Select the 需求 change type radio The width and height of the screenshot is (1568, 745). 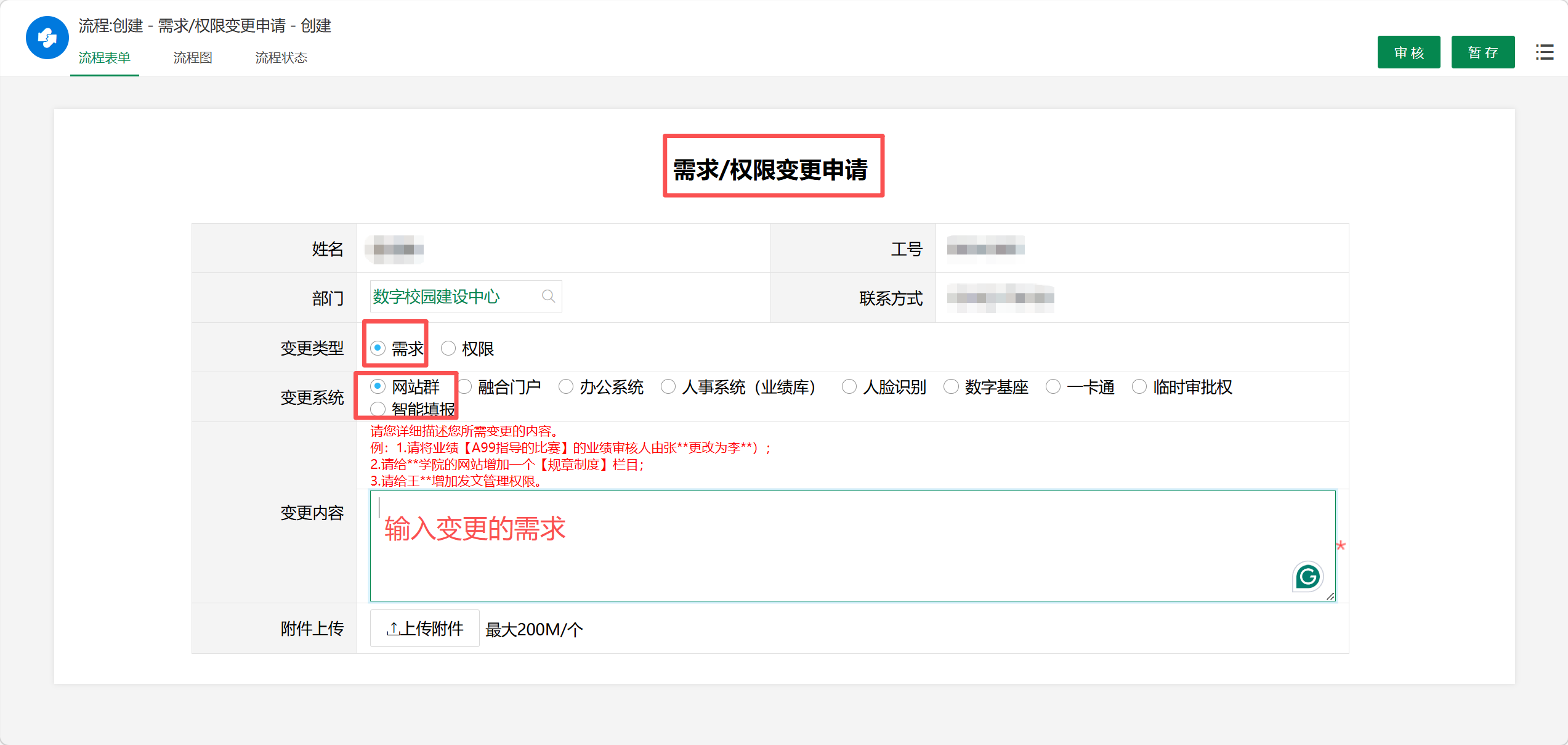point(378,349)
